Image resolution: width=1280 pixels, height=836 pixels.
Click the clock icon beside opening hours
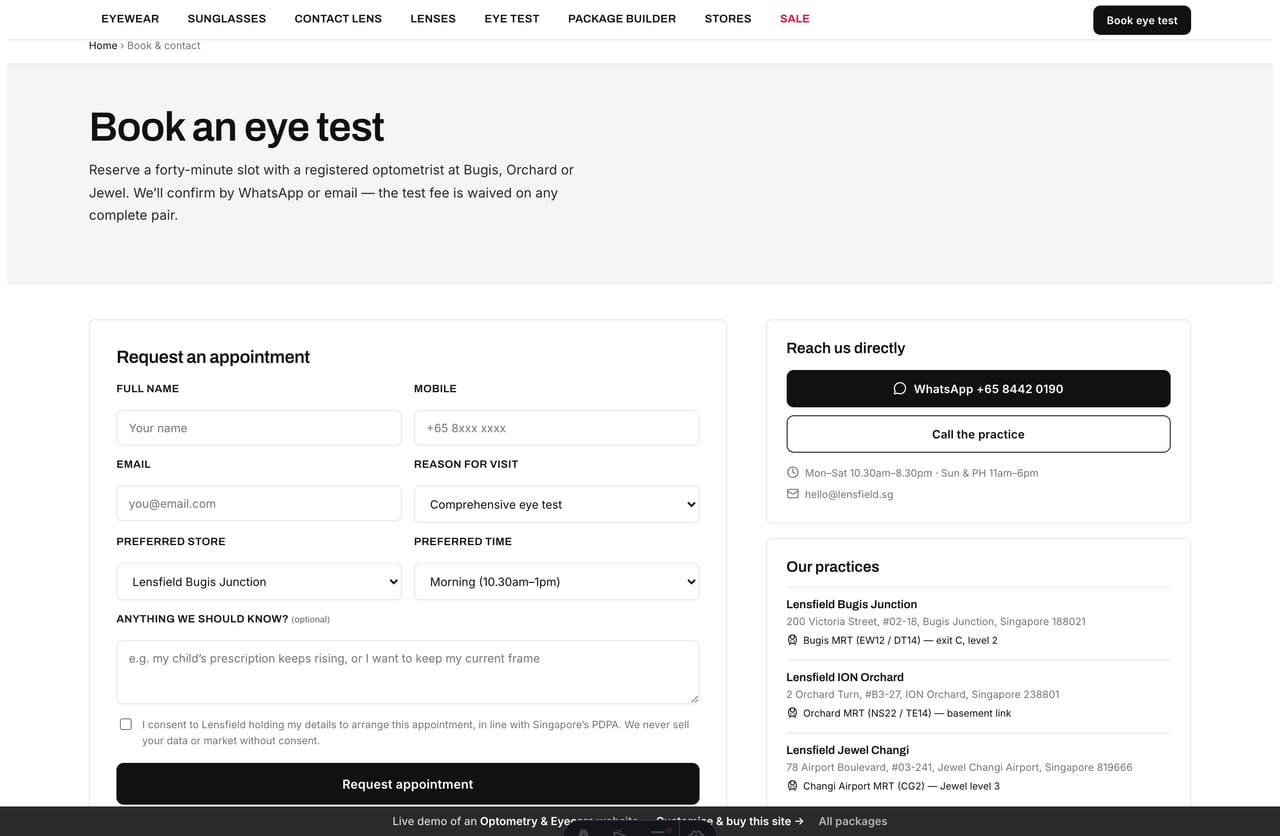tap(793, 472)
